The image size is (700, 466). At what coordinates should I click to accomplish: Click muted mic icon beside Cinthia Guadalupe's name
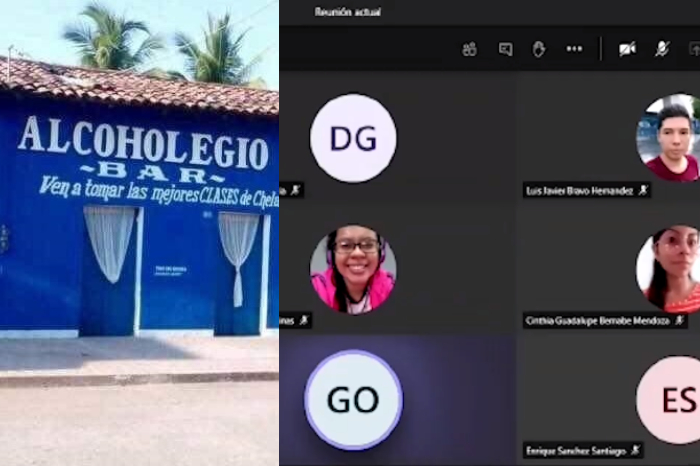(679, 321)
